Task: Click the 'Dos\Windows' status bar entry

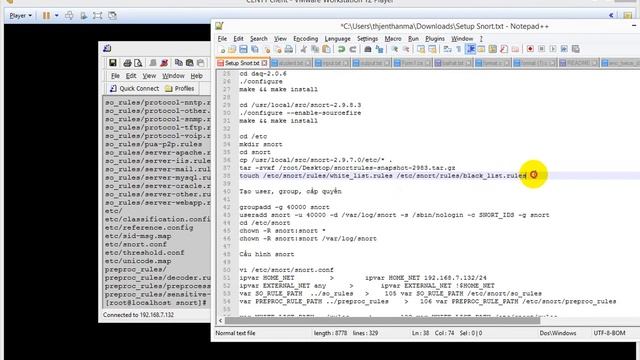Action: [x=558, y=333]
